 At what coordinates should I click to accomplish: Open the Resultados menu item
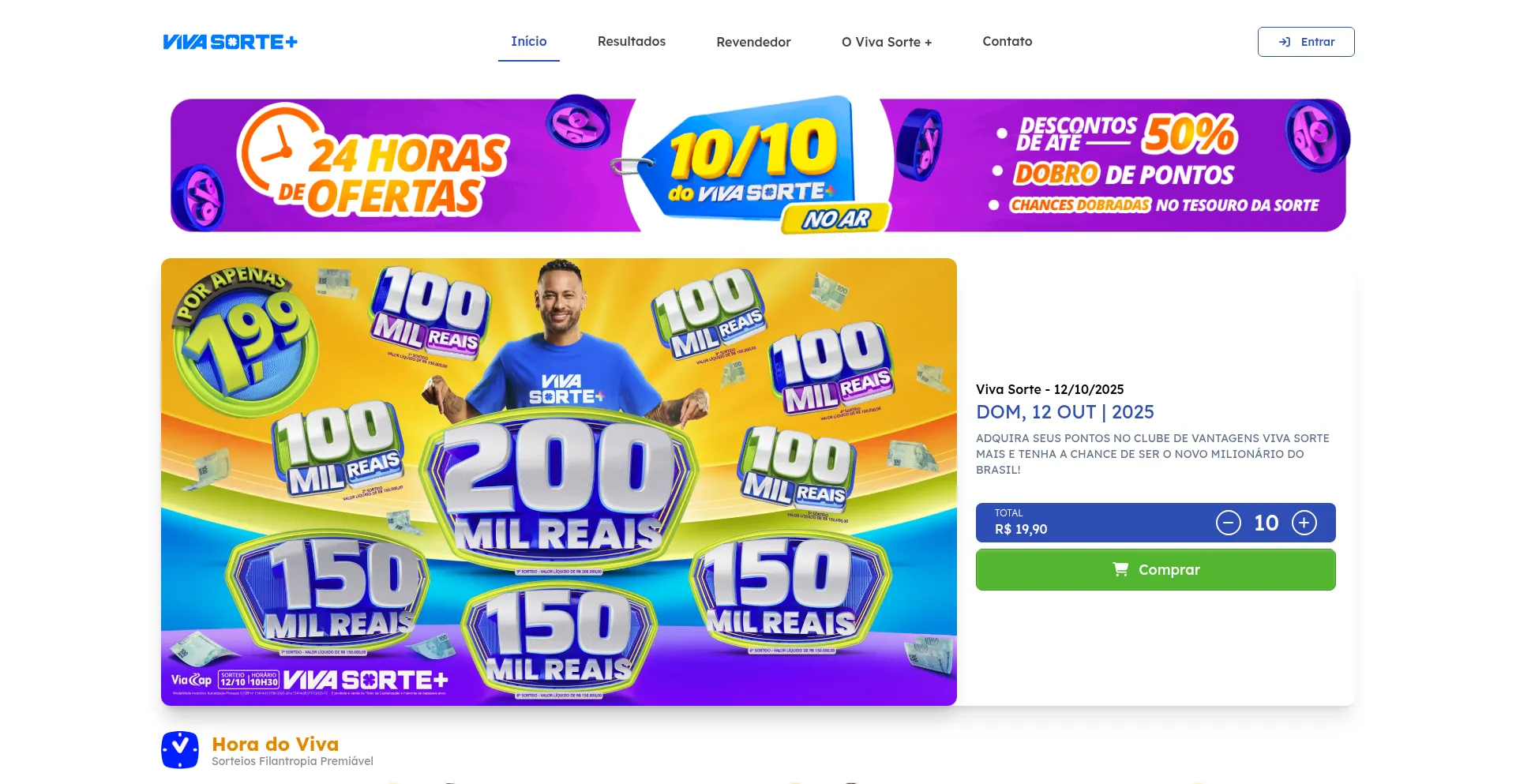632,41
